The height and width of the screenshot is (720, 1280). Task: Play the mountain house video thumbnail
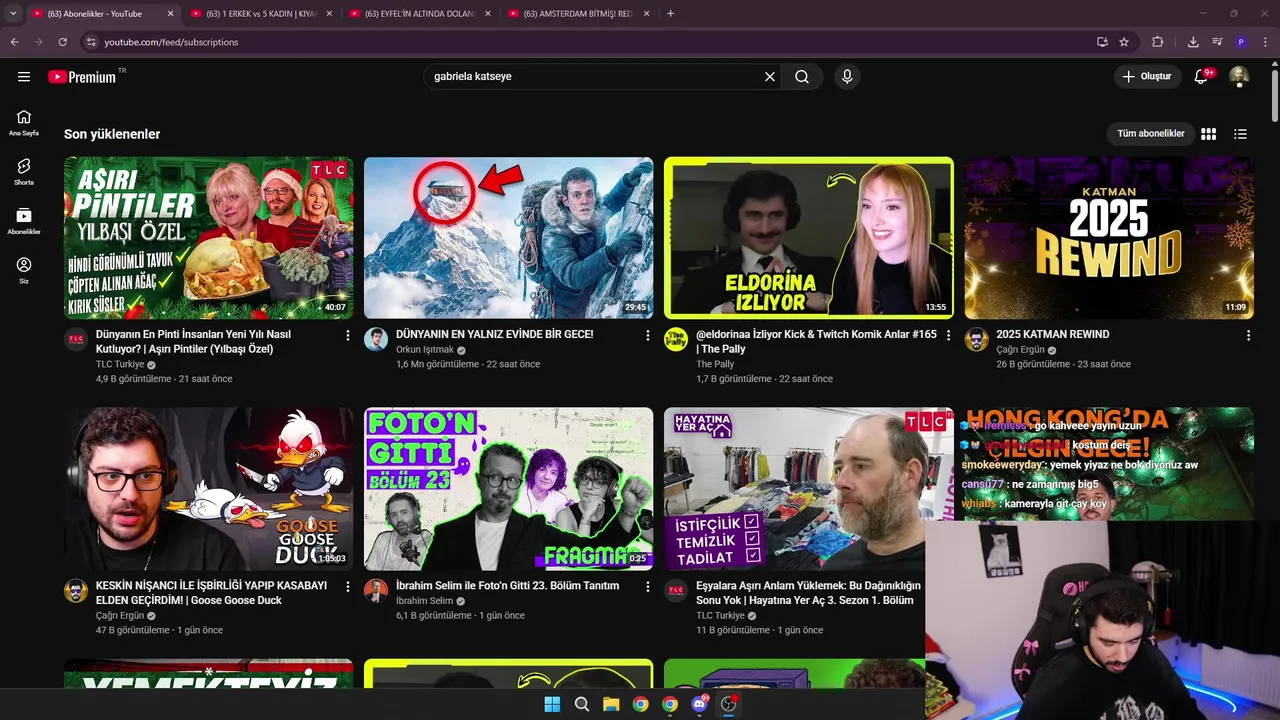[x=508, y=238]
